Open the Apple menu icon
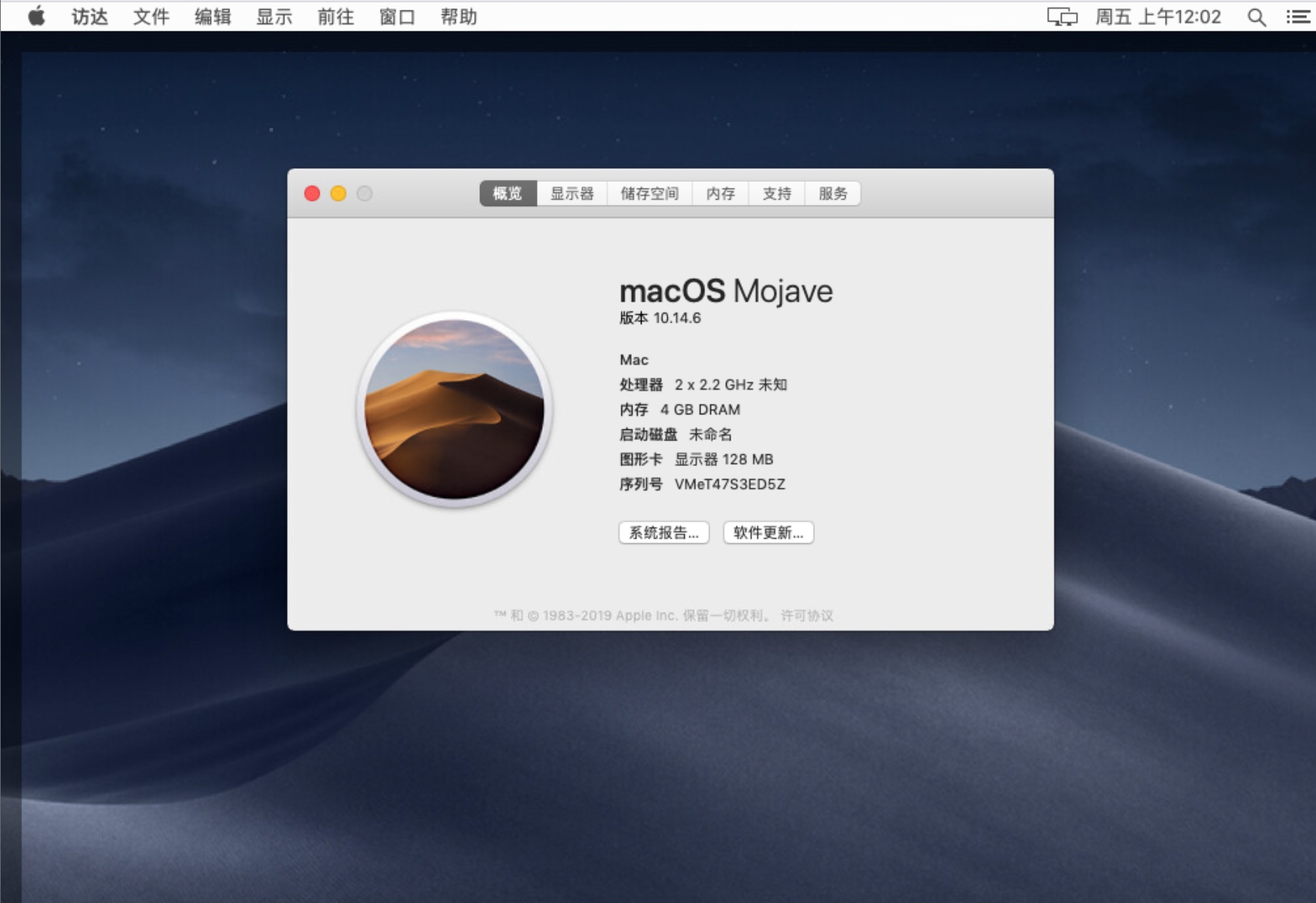The width and height of the screenshot is (1316, 903). (x=36, y=16)
